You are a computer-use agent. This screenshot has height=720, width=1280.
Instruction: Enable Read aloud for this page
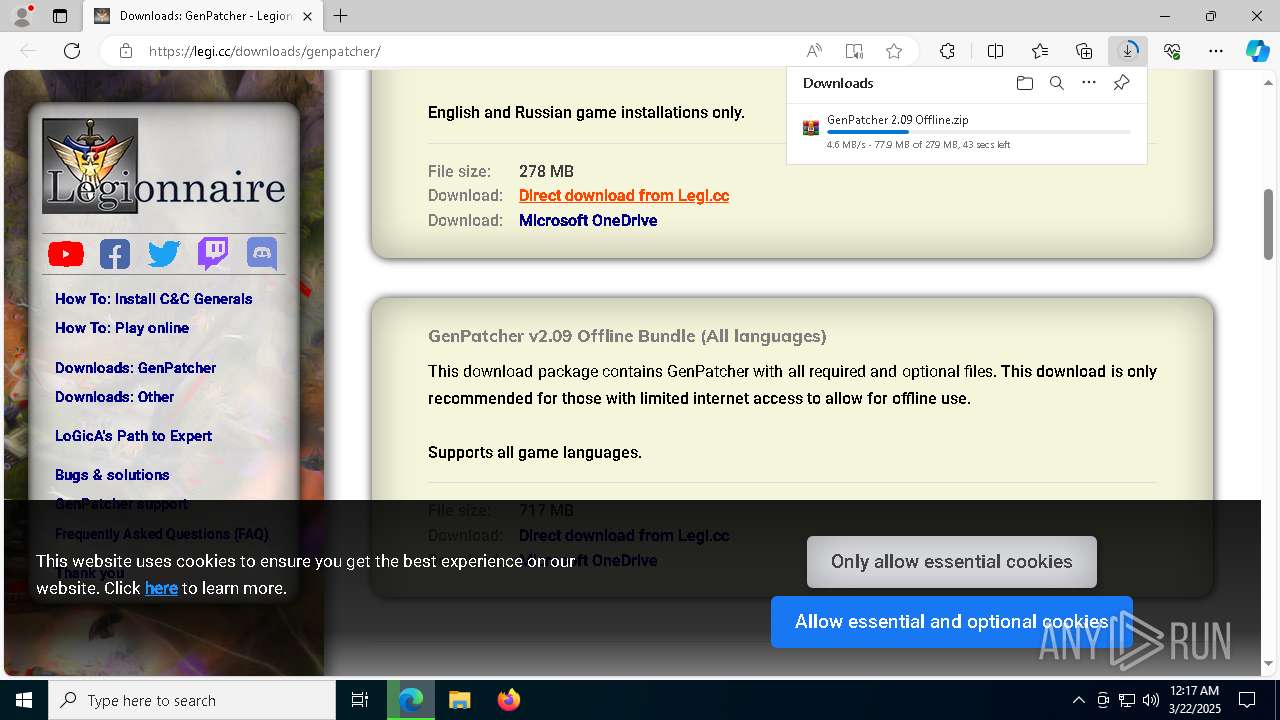pos(814,51)
